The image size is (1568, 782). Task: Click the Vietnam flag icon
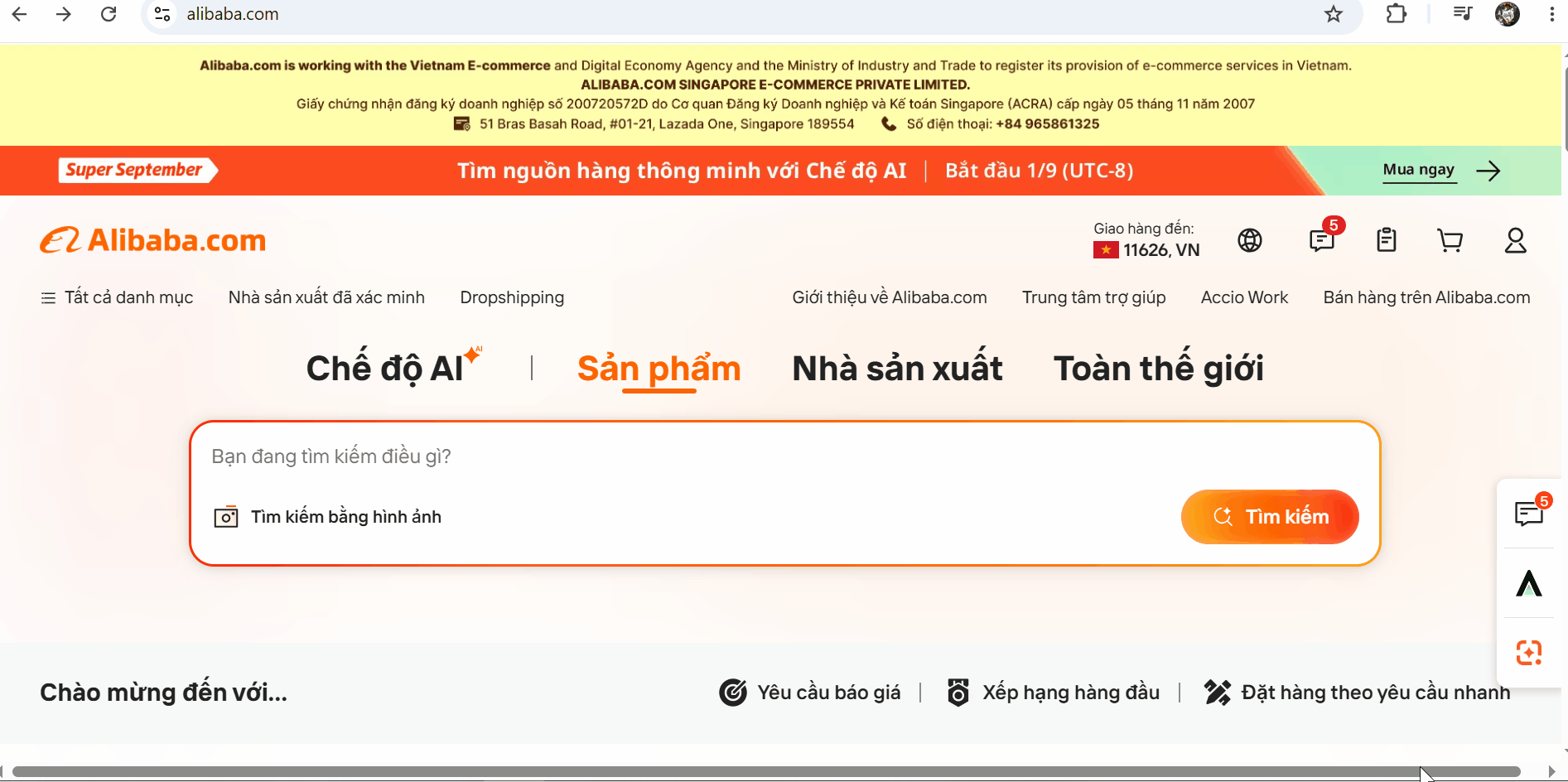1106,250
